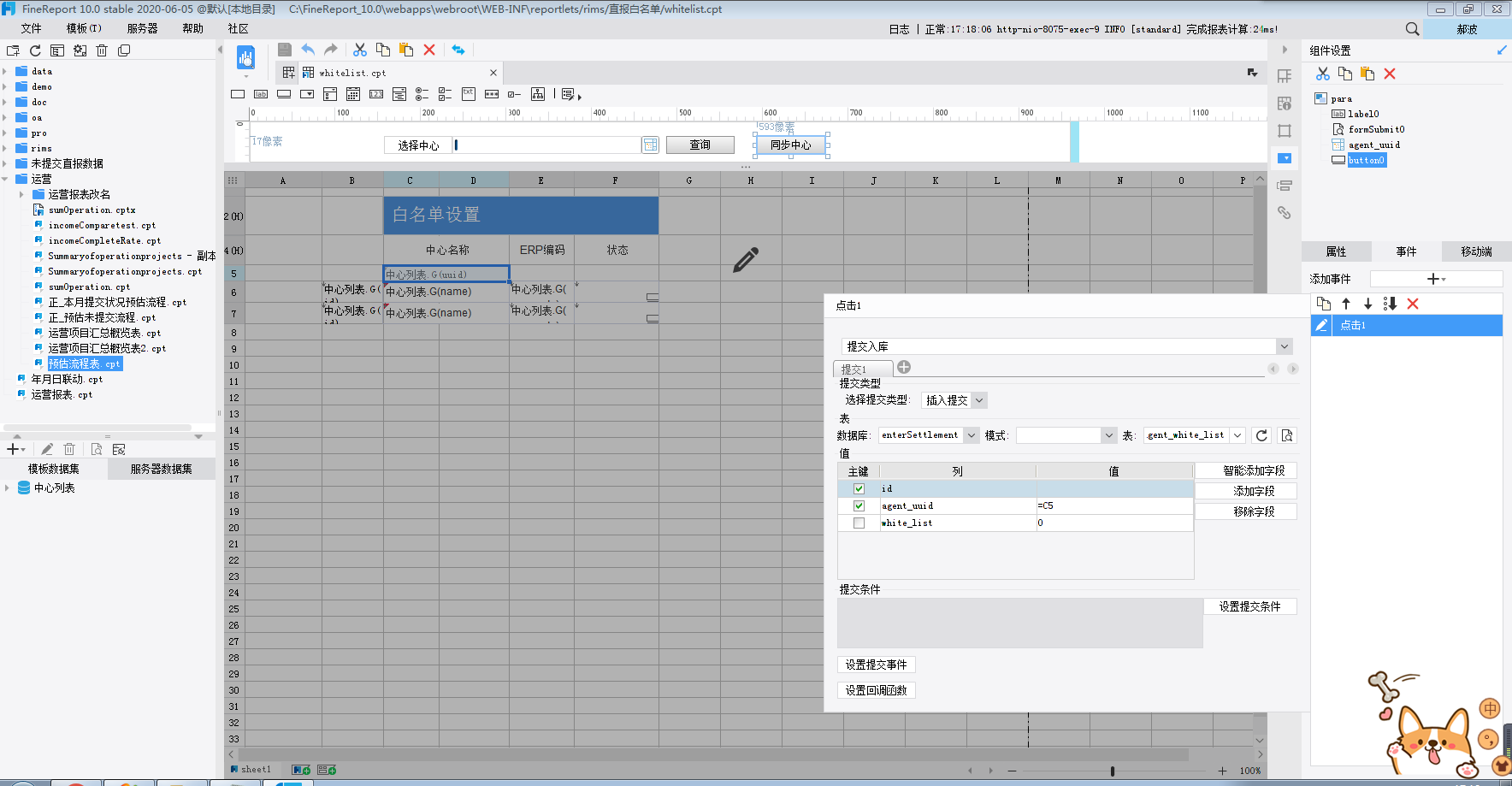This screenshot has height=786, width=1512.
Task: Click the save icon in the main toolbar
Action: [285, 50]
